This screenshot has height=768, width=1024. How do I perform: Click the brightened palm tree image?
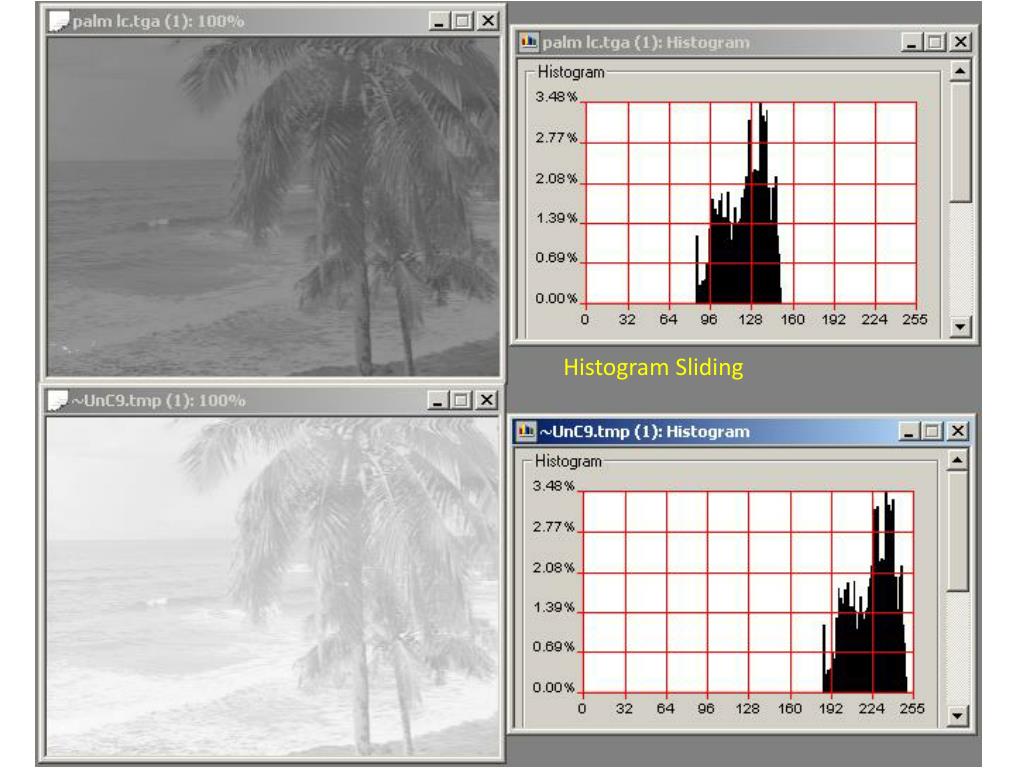(x=272, y=586)
